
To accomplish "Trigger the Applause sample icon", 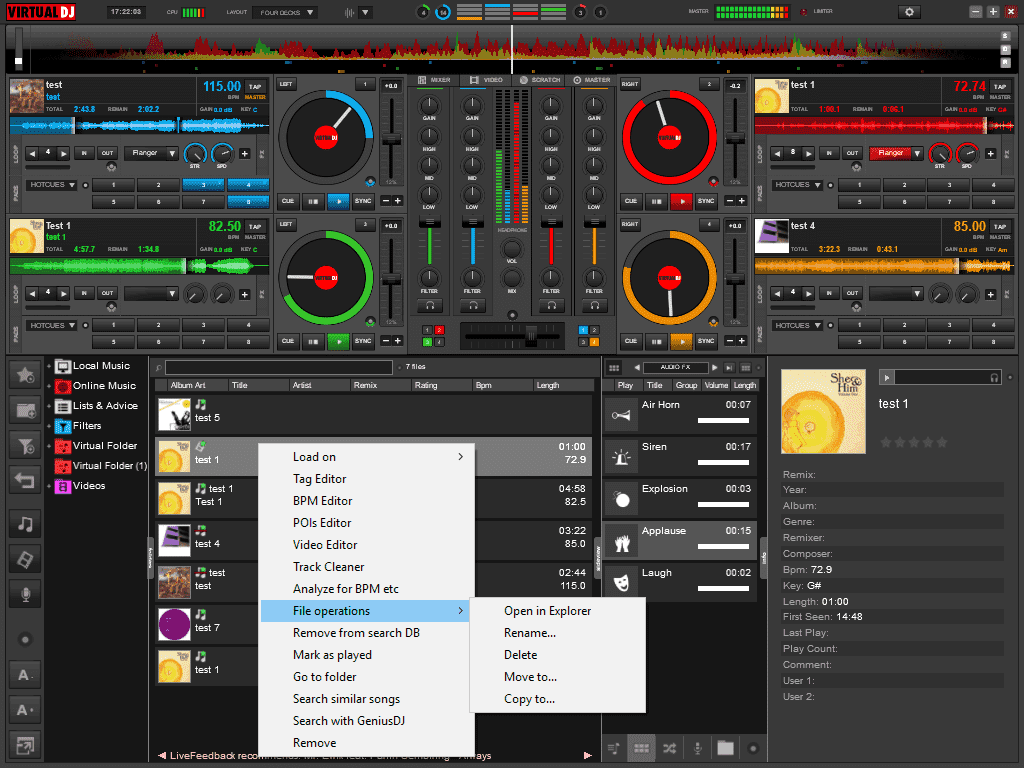I will 621,541.
